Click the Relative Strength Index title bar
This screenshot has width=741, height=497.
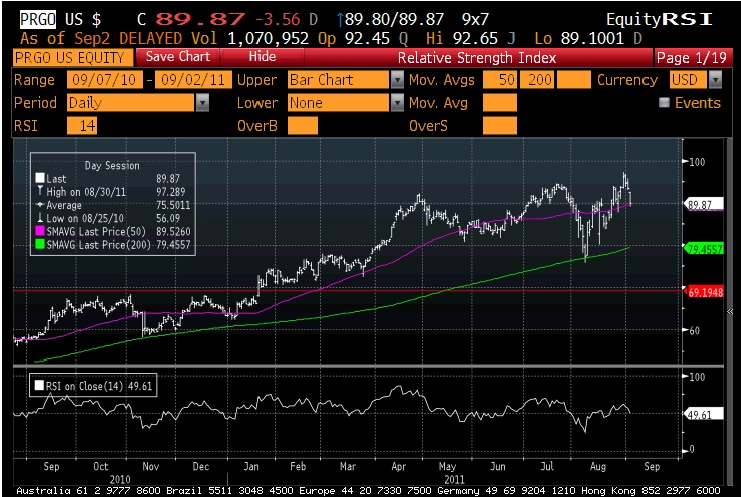click(477, 58)
